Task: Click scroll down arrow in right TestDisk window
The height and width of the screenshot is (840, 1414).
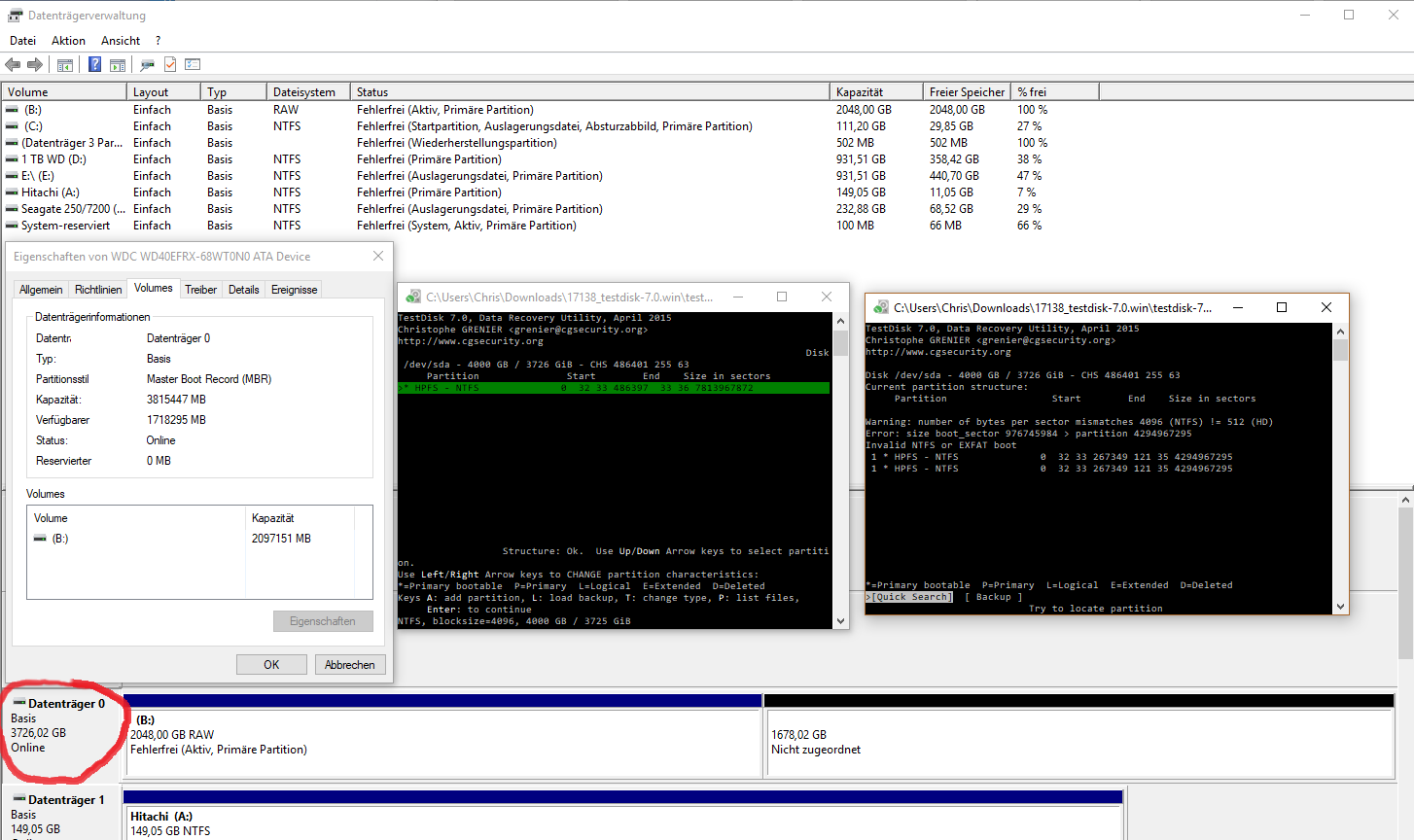Action: (1341, 607)
